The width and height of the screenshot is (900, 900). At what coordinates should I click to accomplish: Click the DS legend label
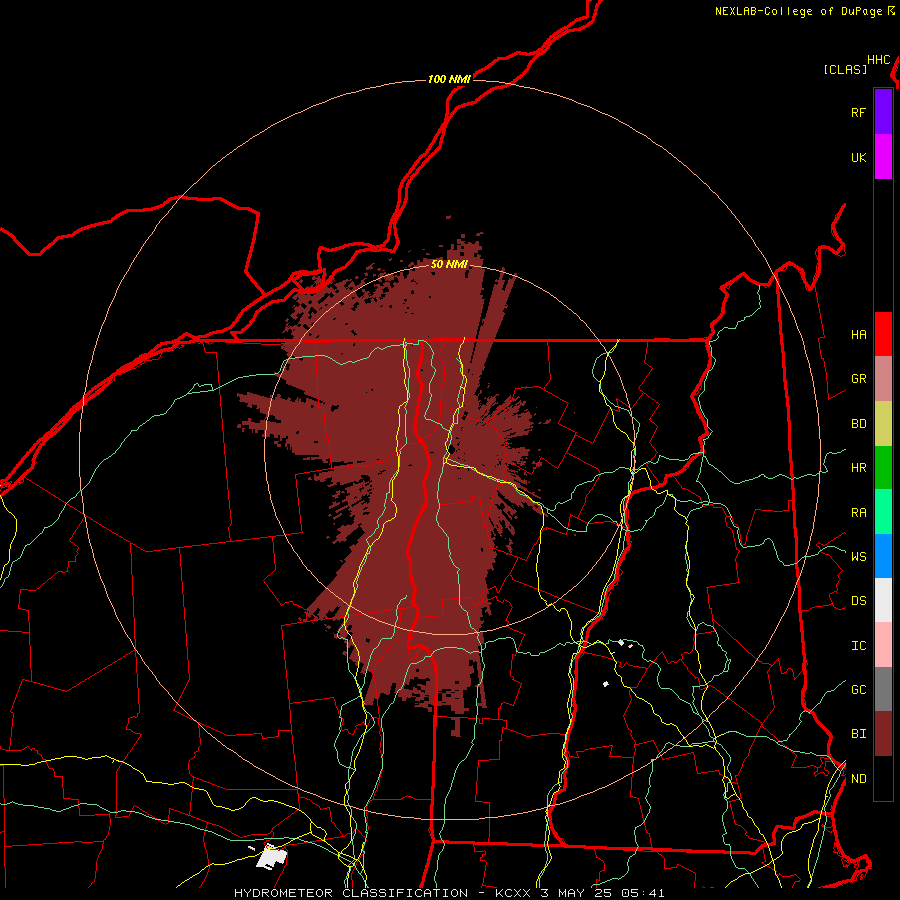tap(858, 601)
